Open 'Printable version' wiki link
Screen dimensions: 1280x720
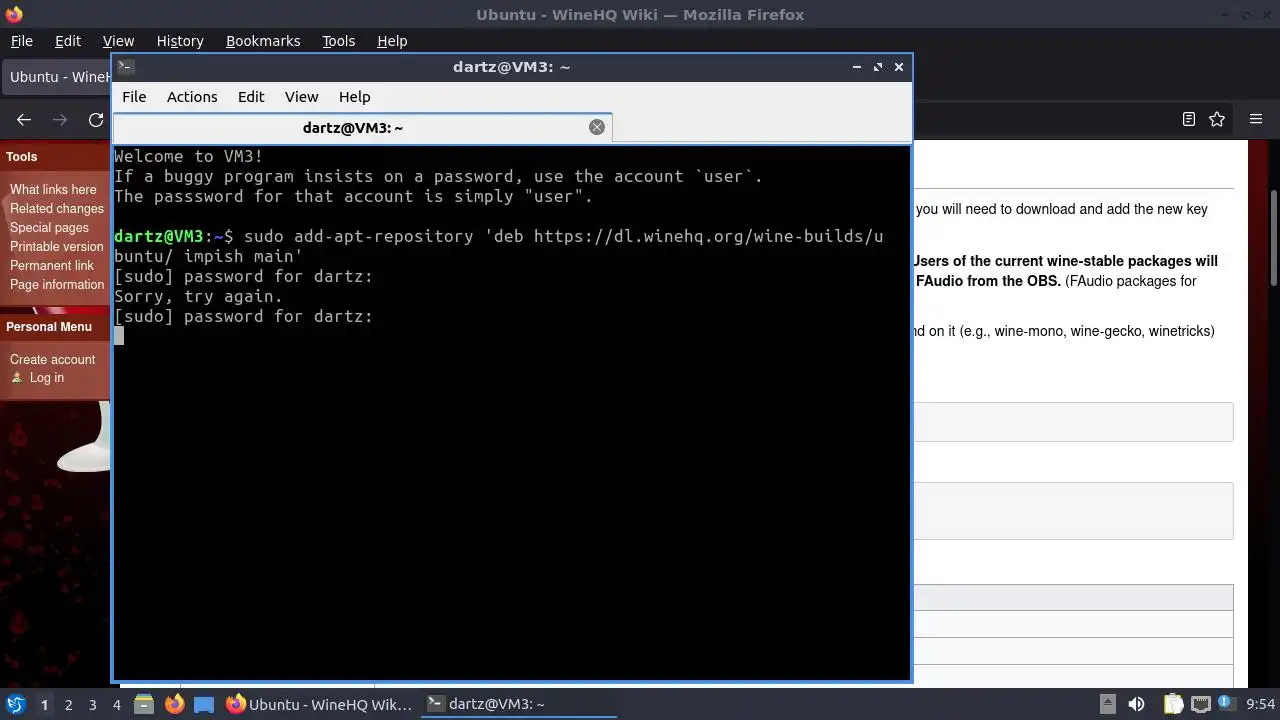[x=56, y=246]
